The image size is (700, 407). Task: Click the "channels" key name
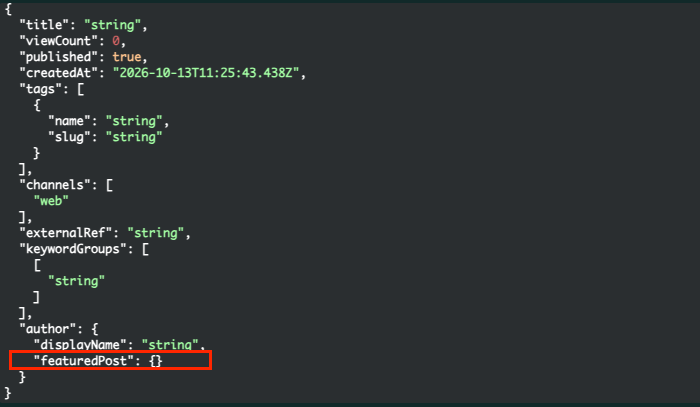tap(55, 185)
